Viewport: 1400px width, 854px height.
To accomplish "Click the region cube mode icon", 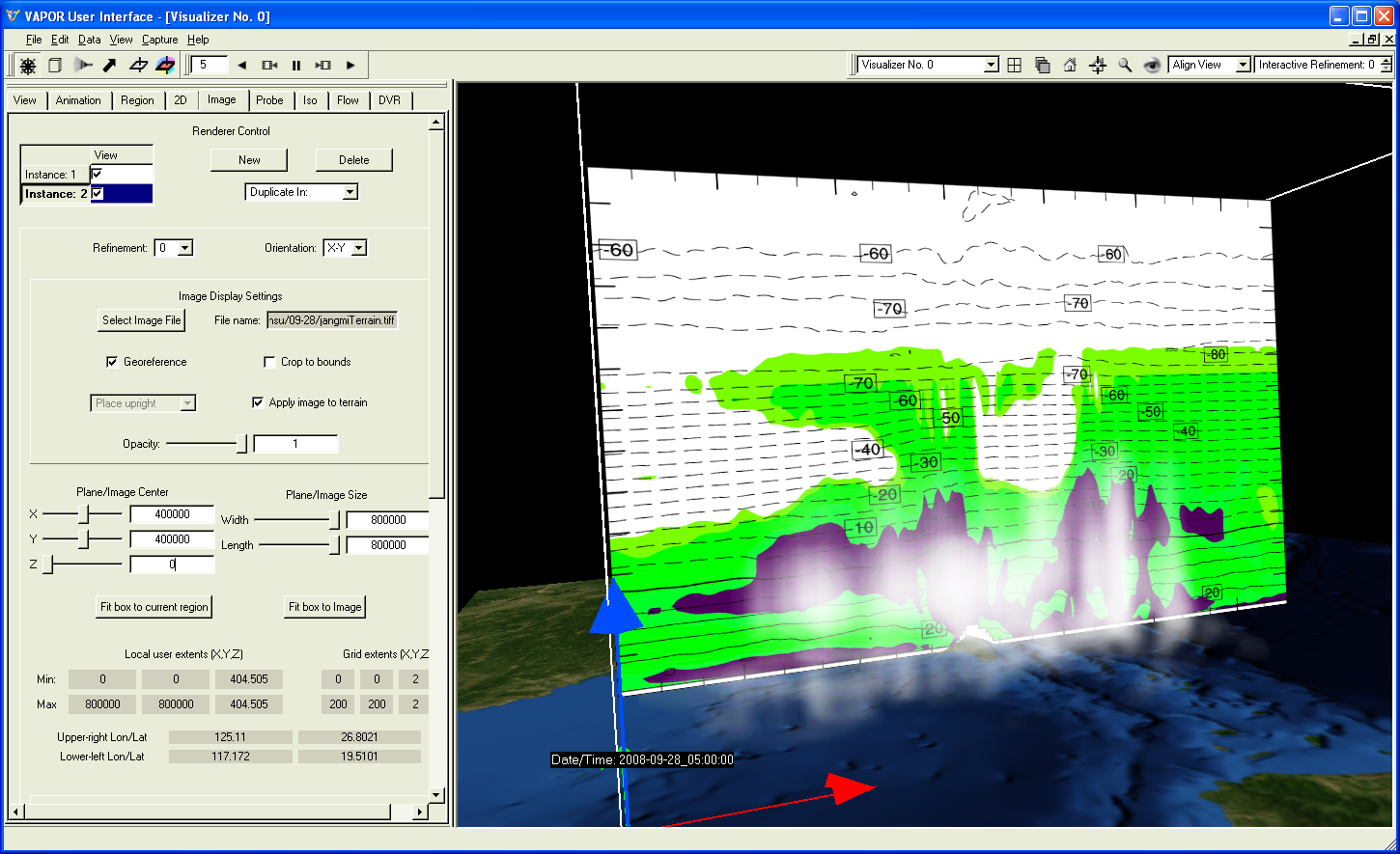I will coord(55,66).
